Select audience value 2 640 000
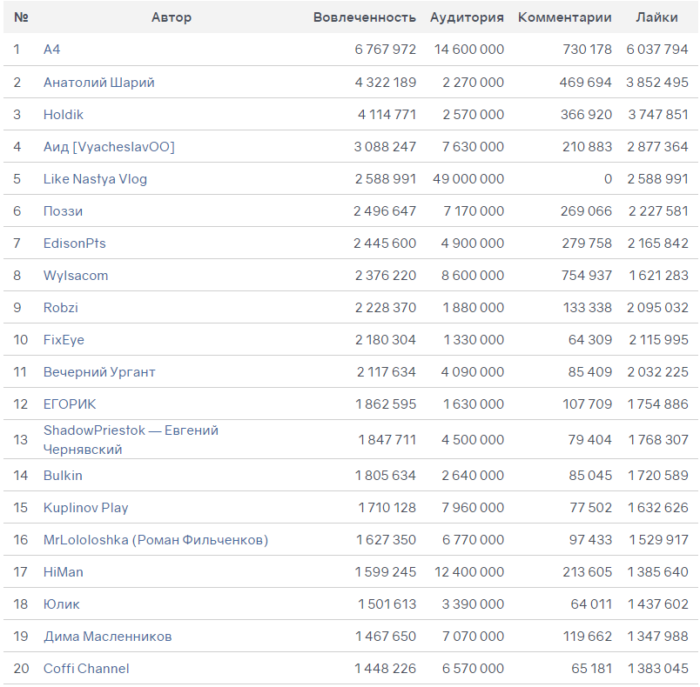The width and height of the screenshot is (700, 687). [x=473, y=475]
